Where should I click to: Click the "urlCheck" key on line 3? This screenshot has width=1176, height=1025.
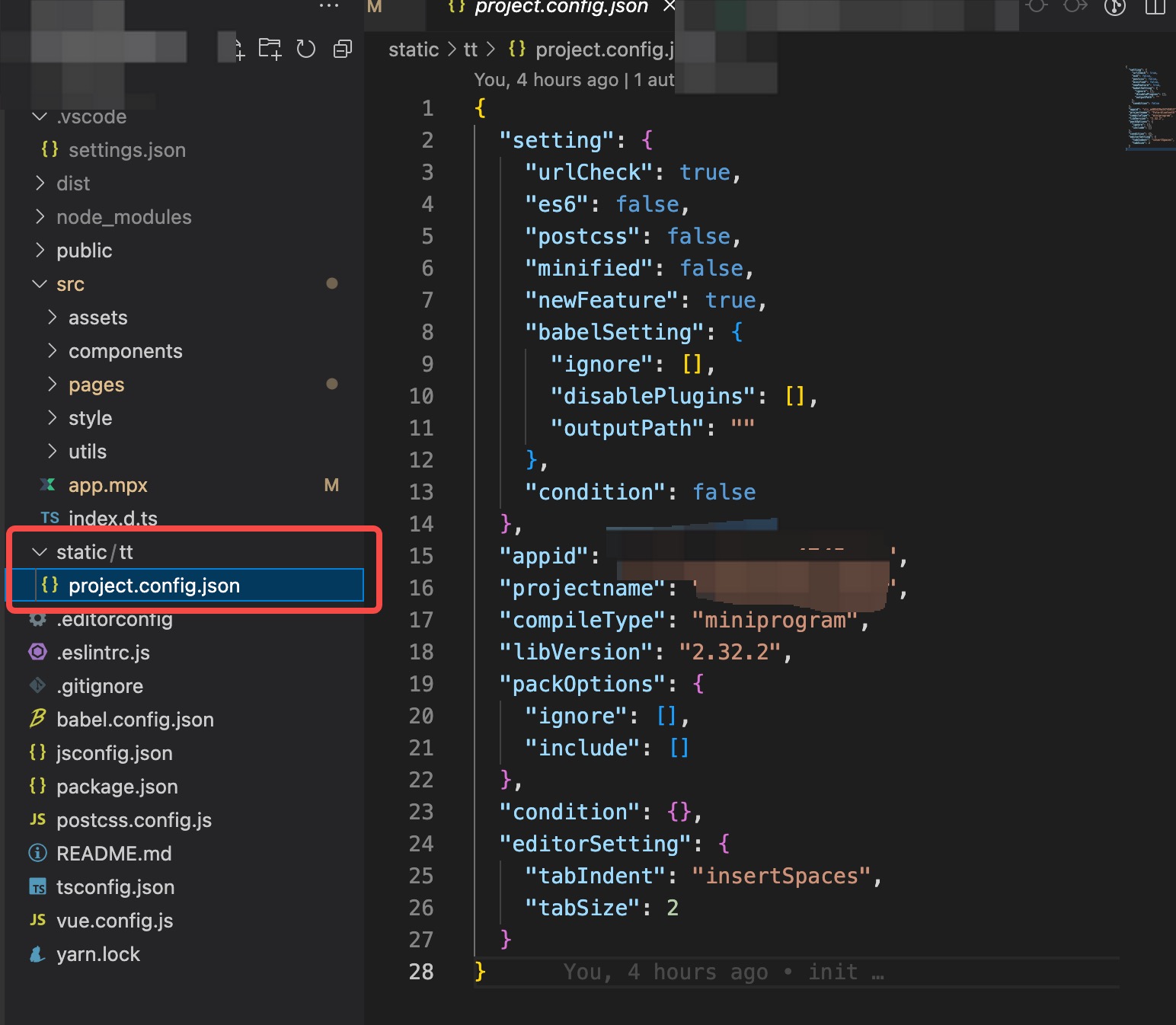point(590,172)
